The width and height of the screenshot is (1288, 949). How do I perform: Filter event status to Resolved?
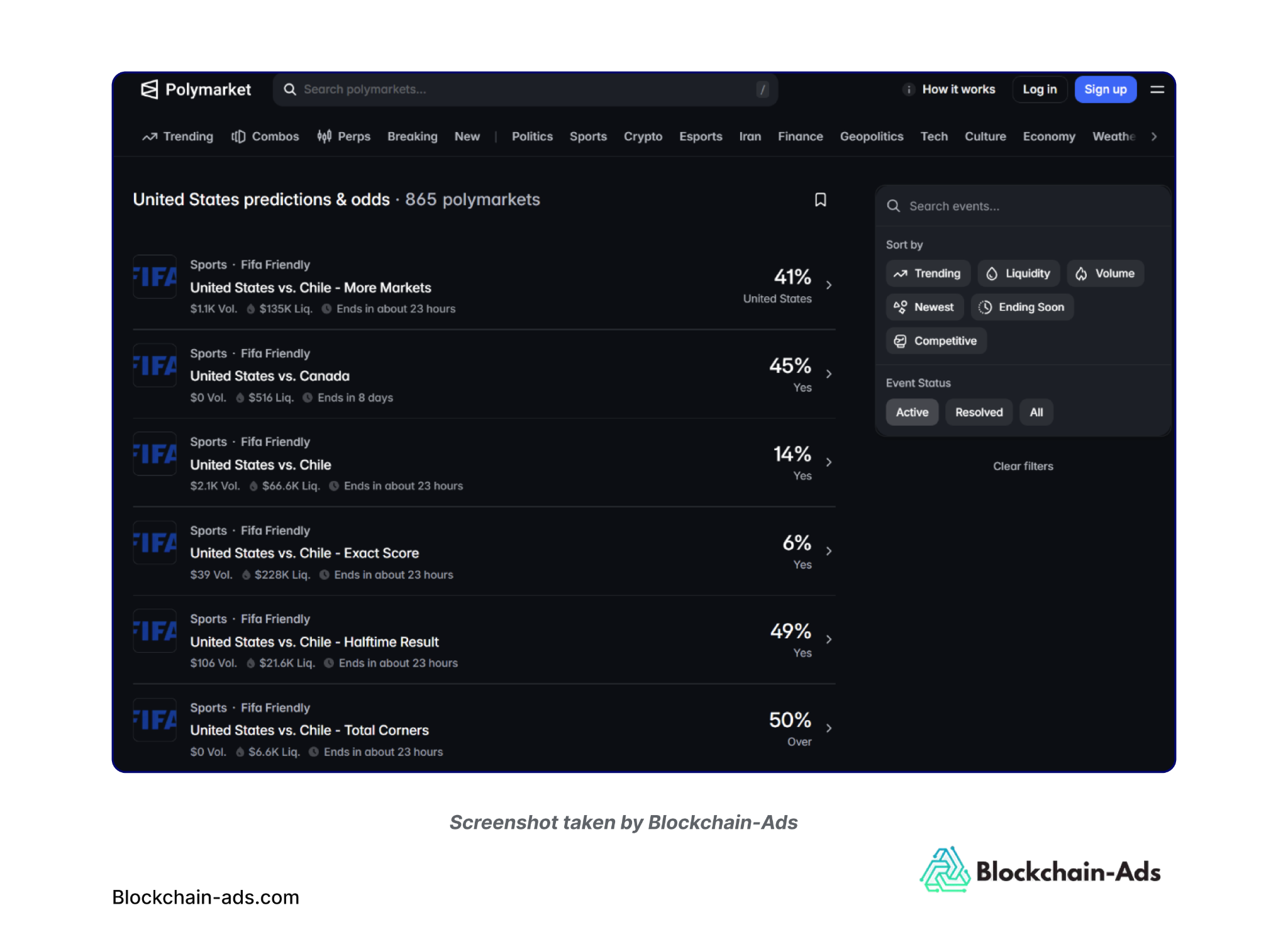979,413
